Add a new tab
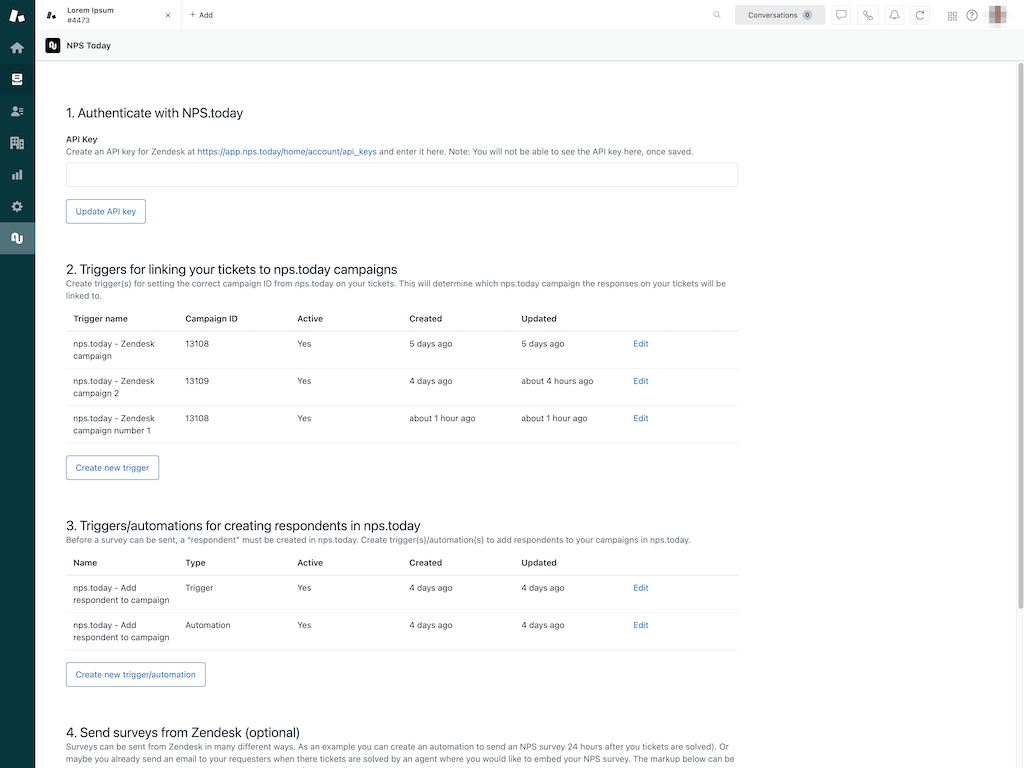This screenshot has width=1024, height=768. coord(201,15)
